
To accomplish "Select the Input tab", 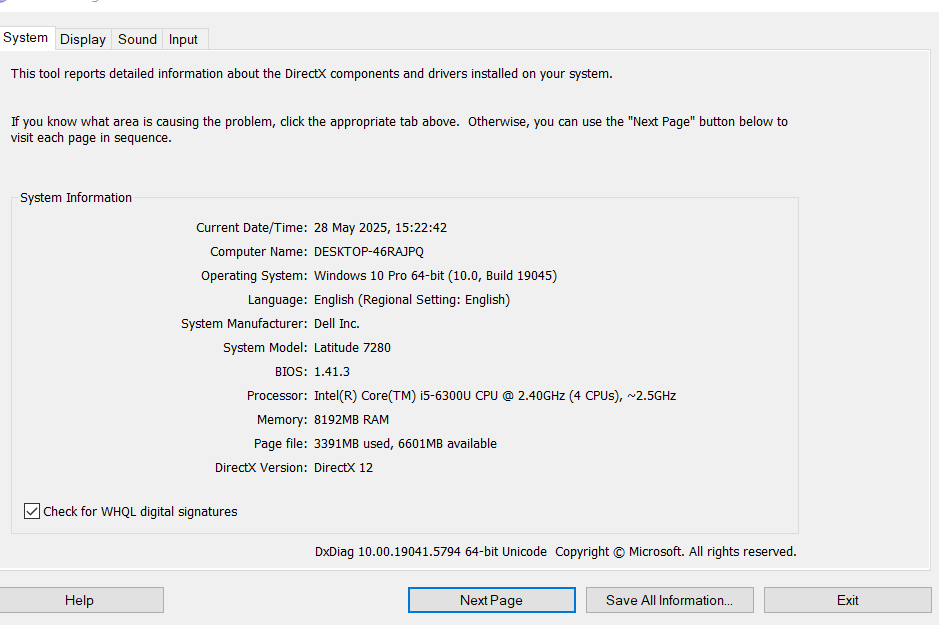I will [x=183, y=39].
